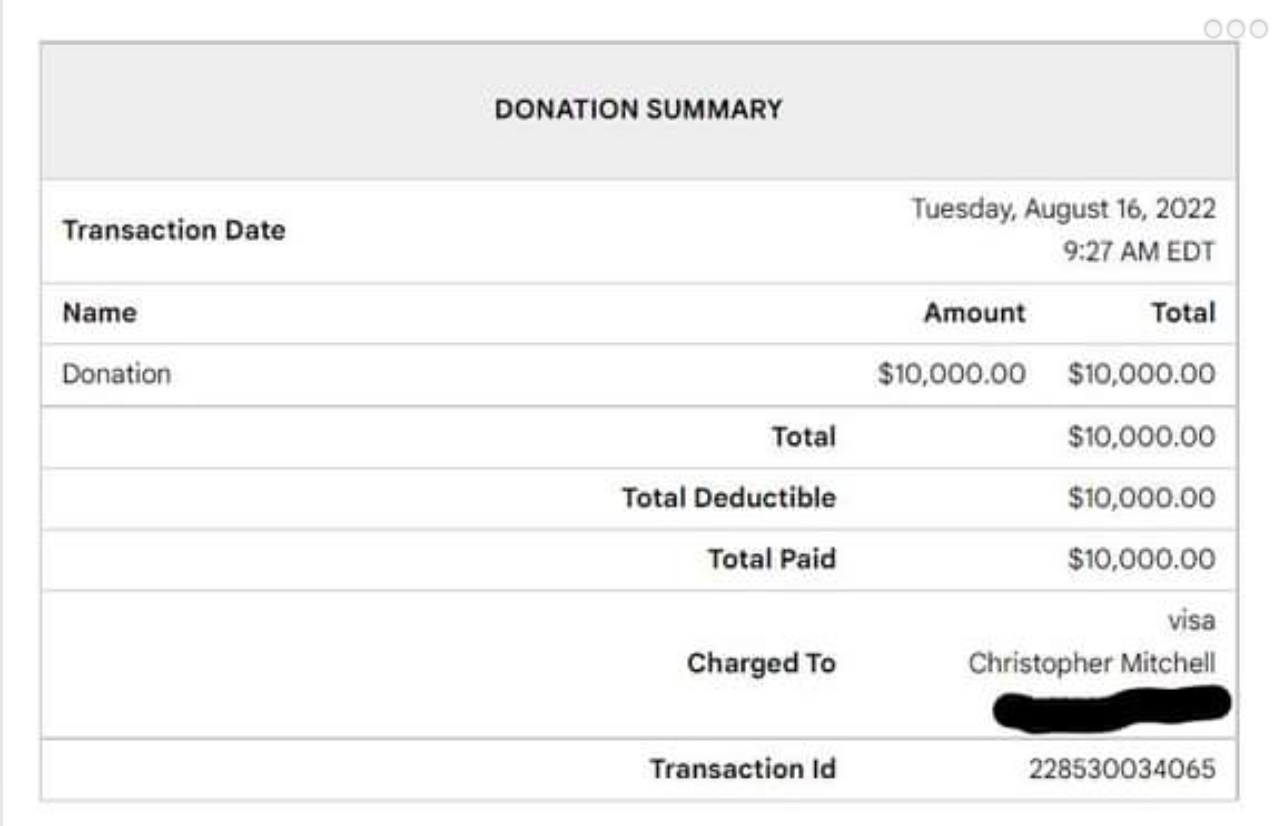Image resolution: width=1274 pixels, height=826 pixels.
Task: Select the Total Paid label
Action: tap(771, 558)
